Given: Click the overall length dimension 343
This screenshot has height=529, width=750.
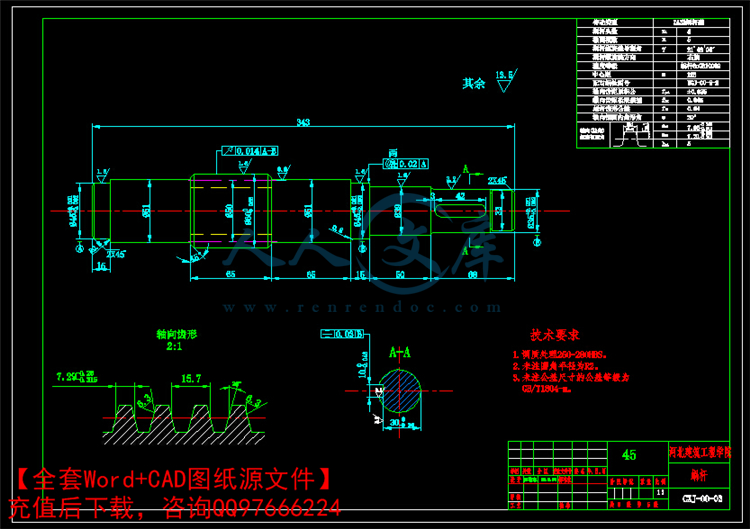Looking at the screenshot, I should [x=303, y=122].
